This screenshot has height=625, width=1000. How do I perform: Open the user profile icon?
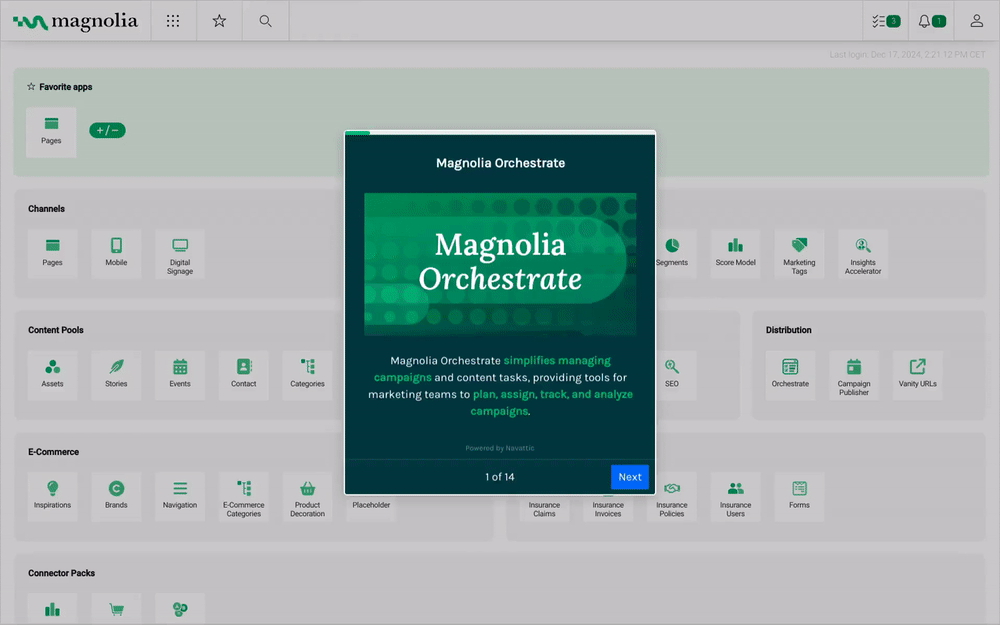pyautogui.click(x=976, y=21)
